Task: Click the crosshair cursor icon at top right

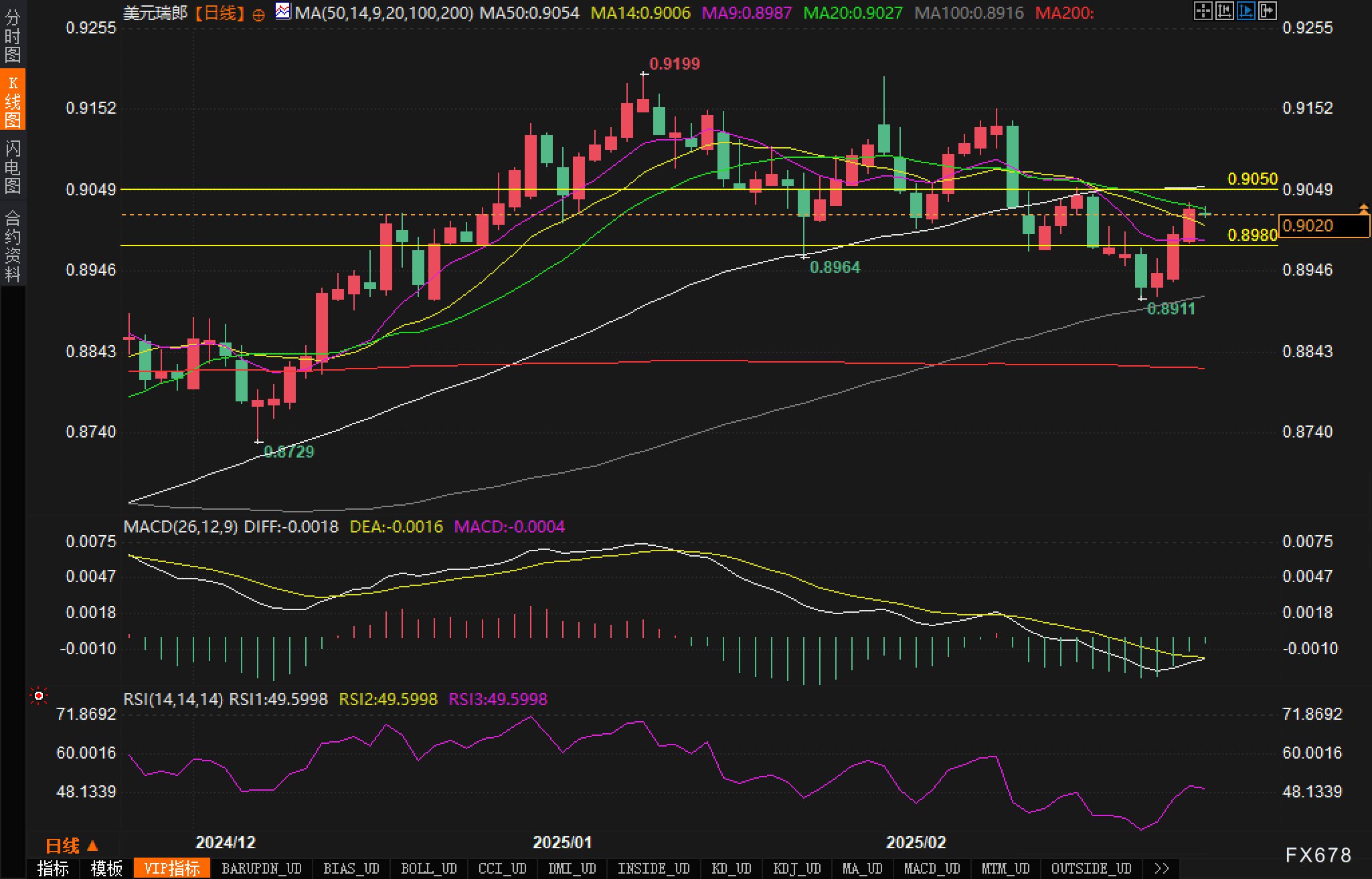Action: pos(1203,11)
